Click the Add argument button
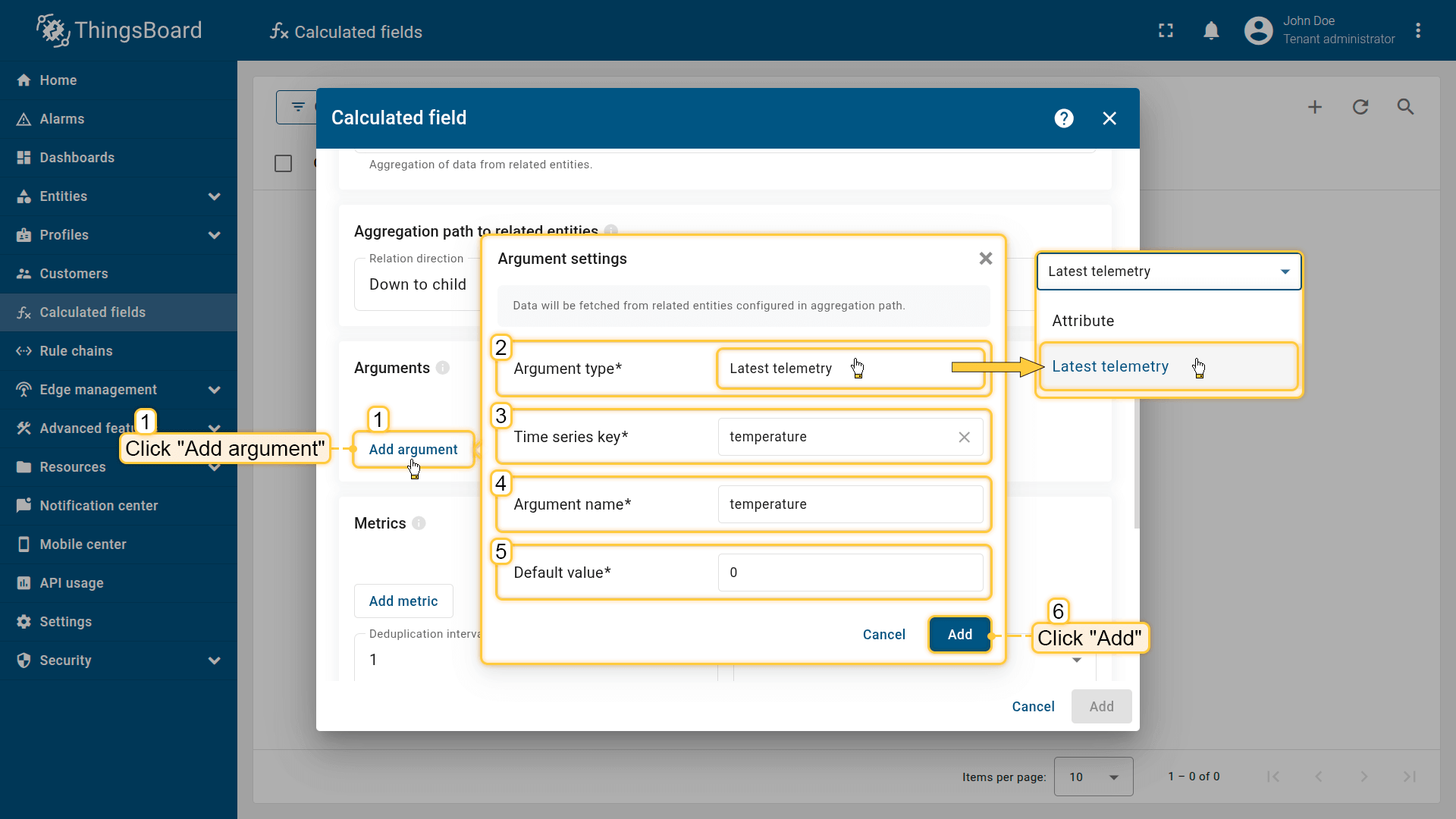Viewport: 1456px width, 819px height. point(413,450)
